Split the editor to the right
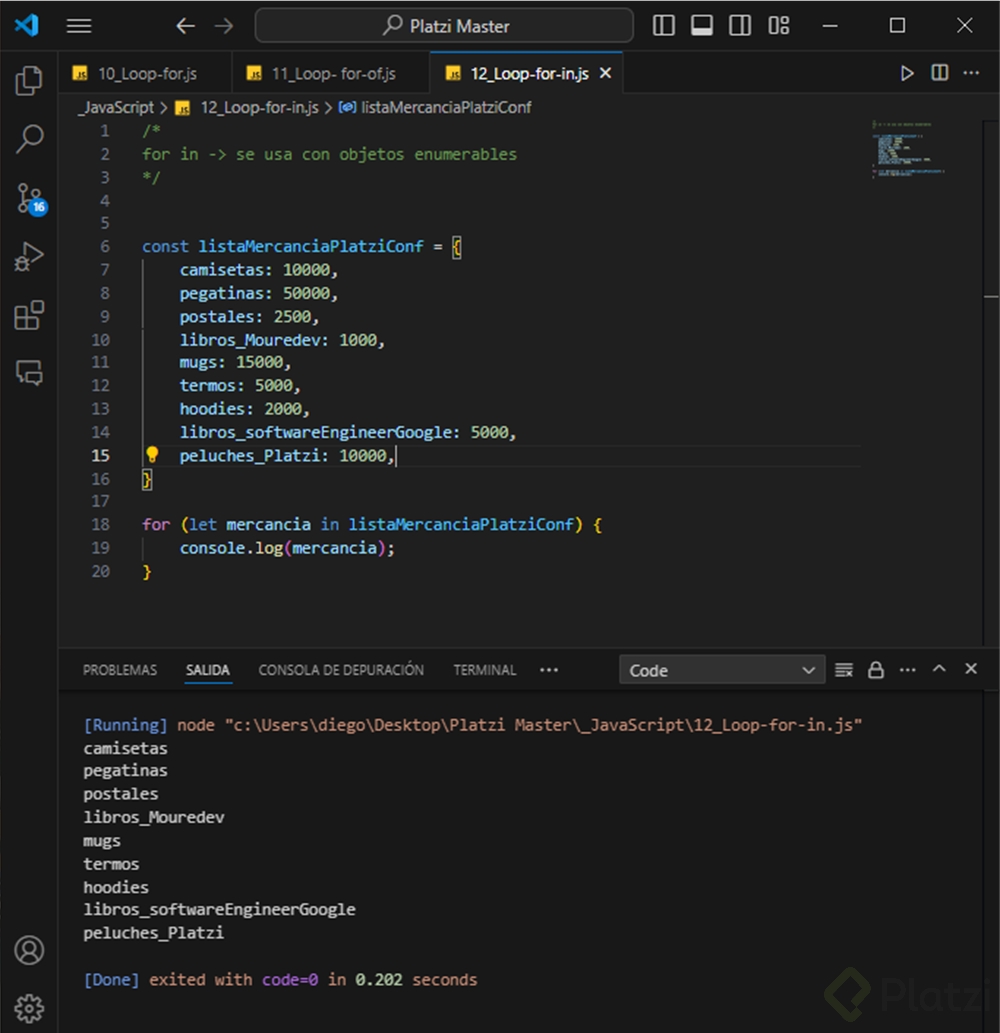Image resolution: width=1000 pixels, height=1033 pixels. point(940,73)
